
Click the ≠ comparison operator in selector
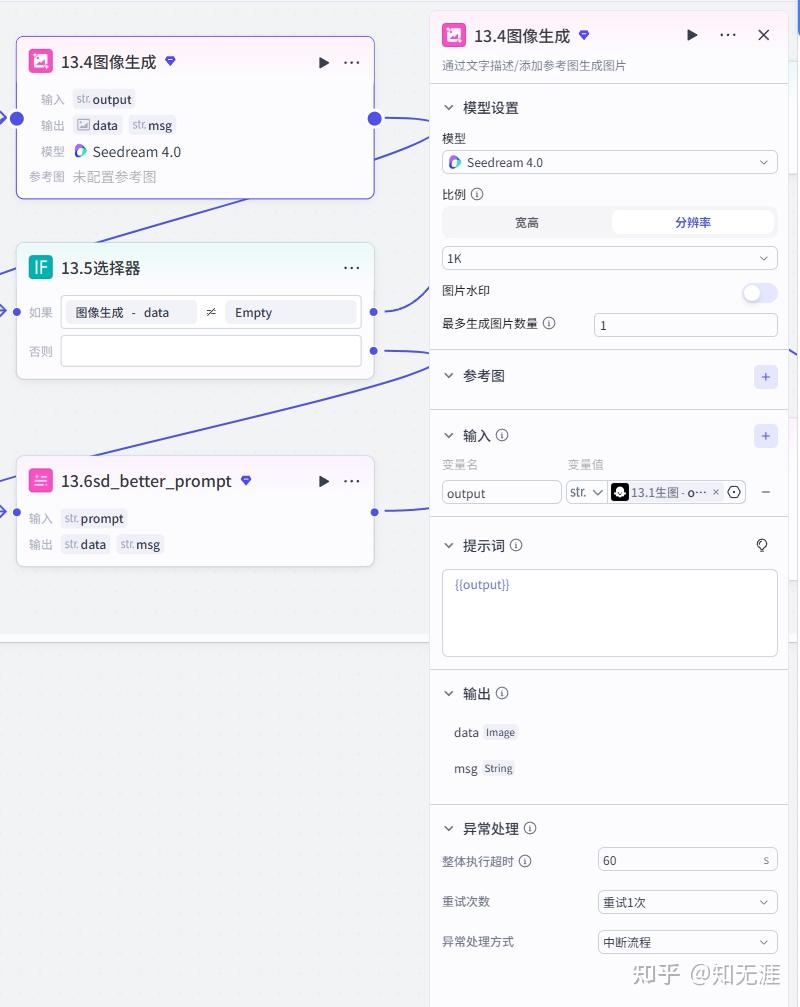(211, 312)
